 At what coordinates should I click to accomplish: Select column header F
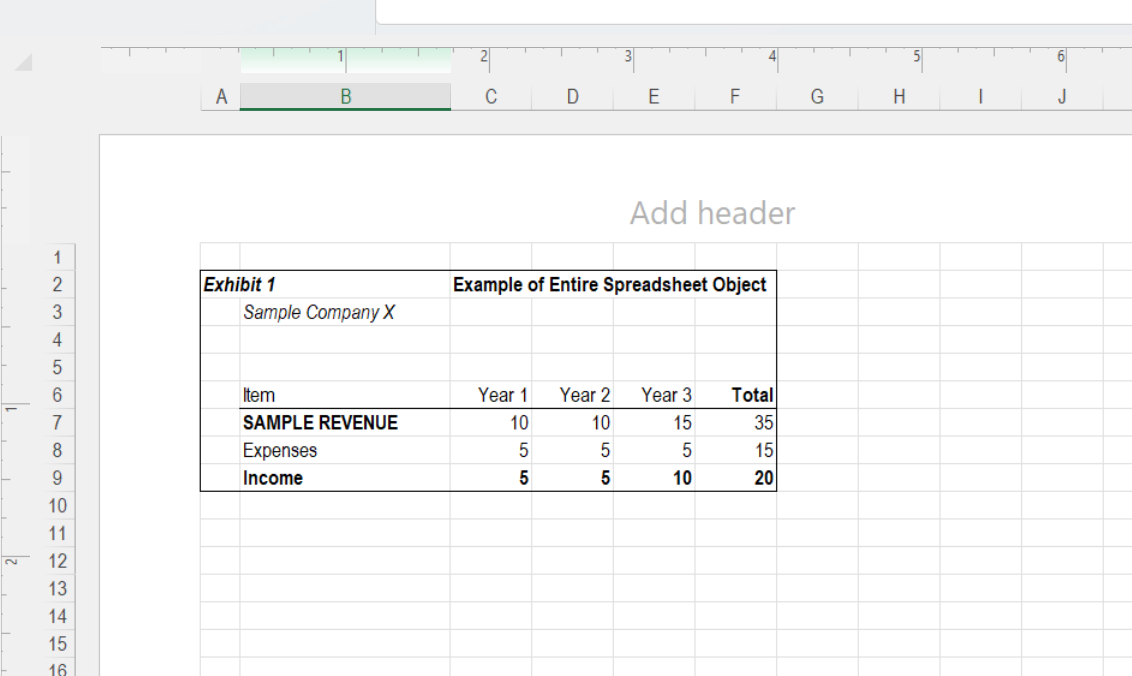pyautogui.click(x=735, y=96)
